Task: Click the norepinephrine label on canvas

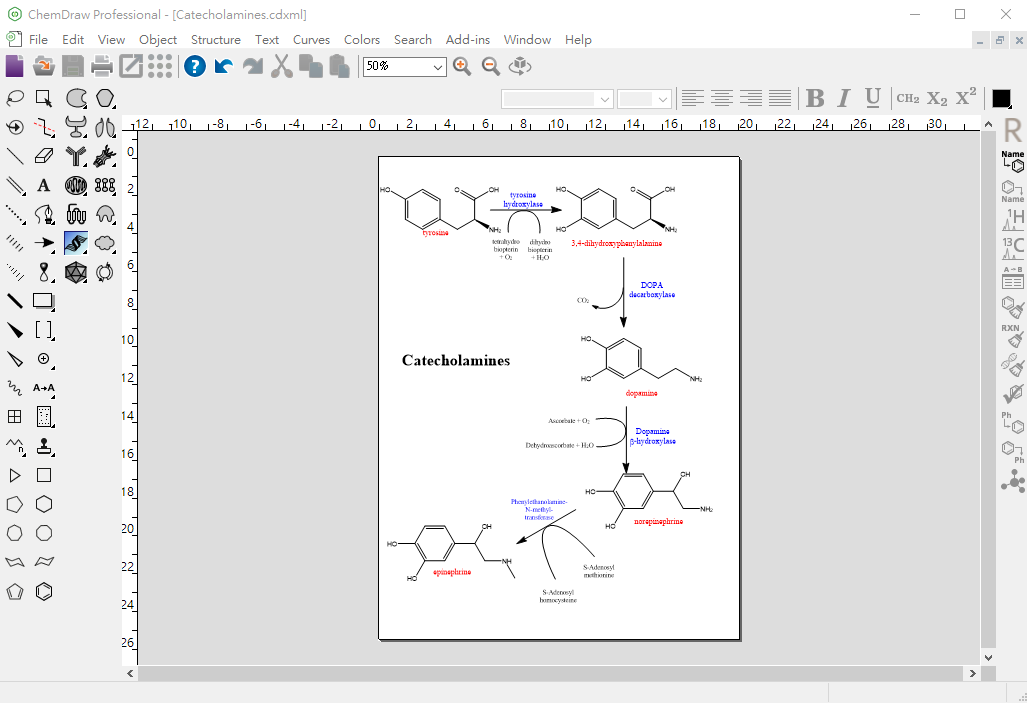Action: (658, 522)
